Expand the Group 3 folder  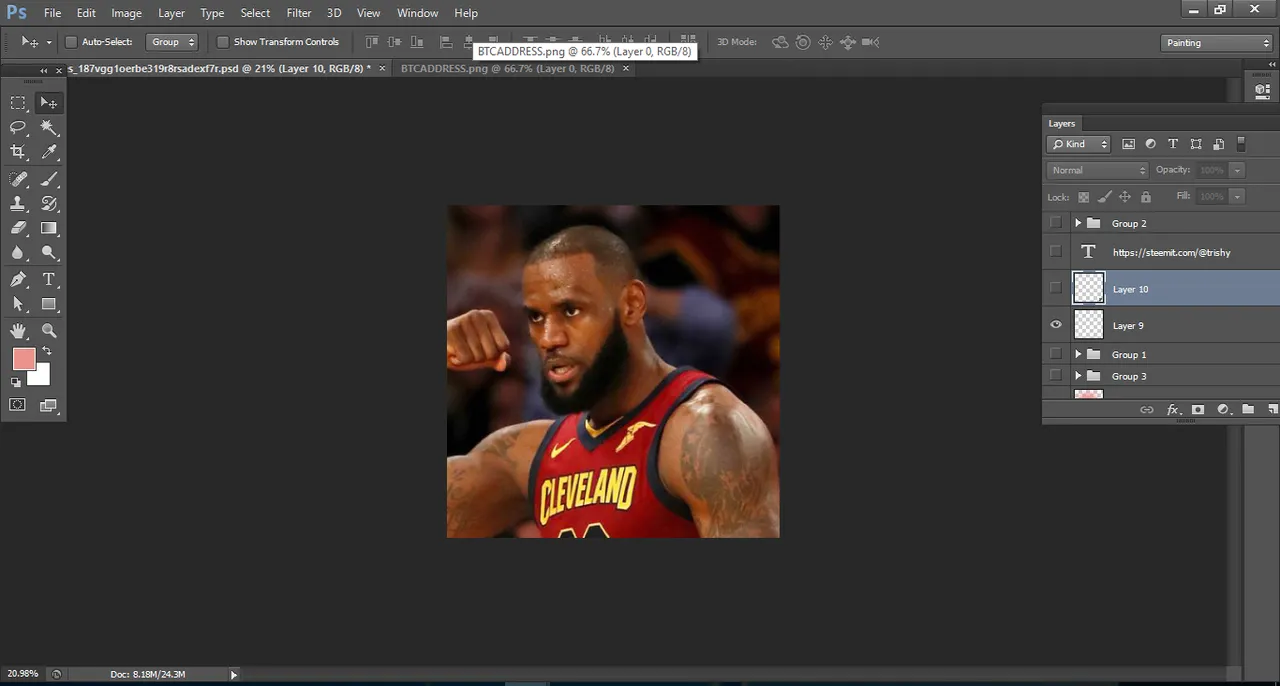pyautogui.click(x=1078, y=376)
